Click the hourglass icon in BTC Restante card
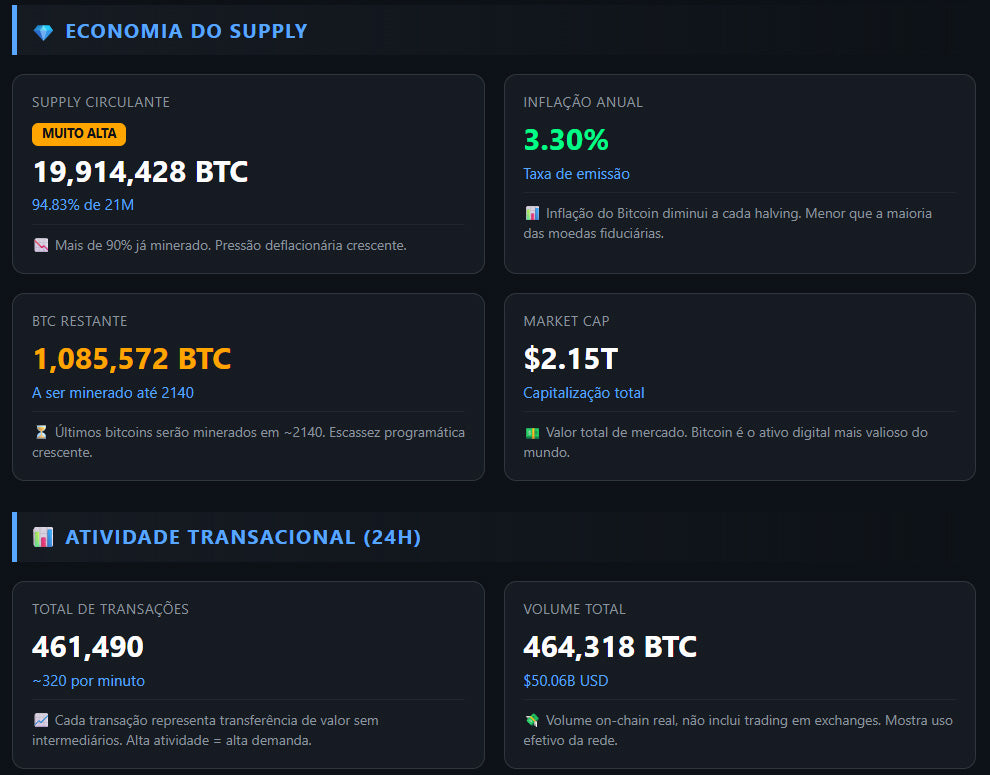This screenshot has height=775, width=990. (x=41, y=433)
